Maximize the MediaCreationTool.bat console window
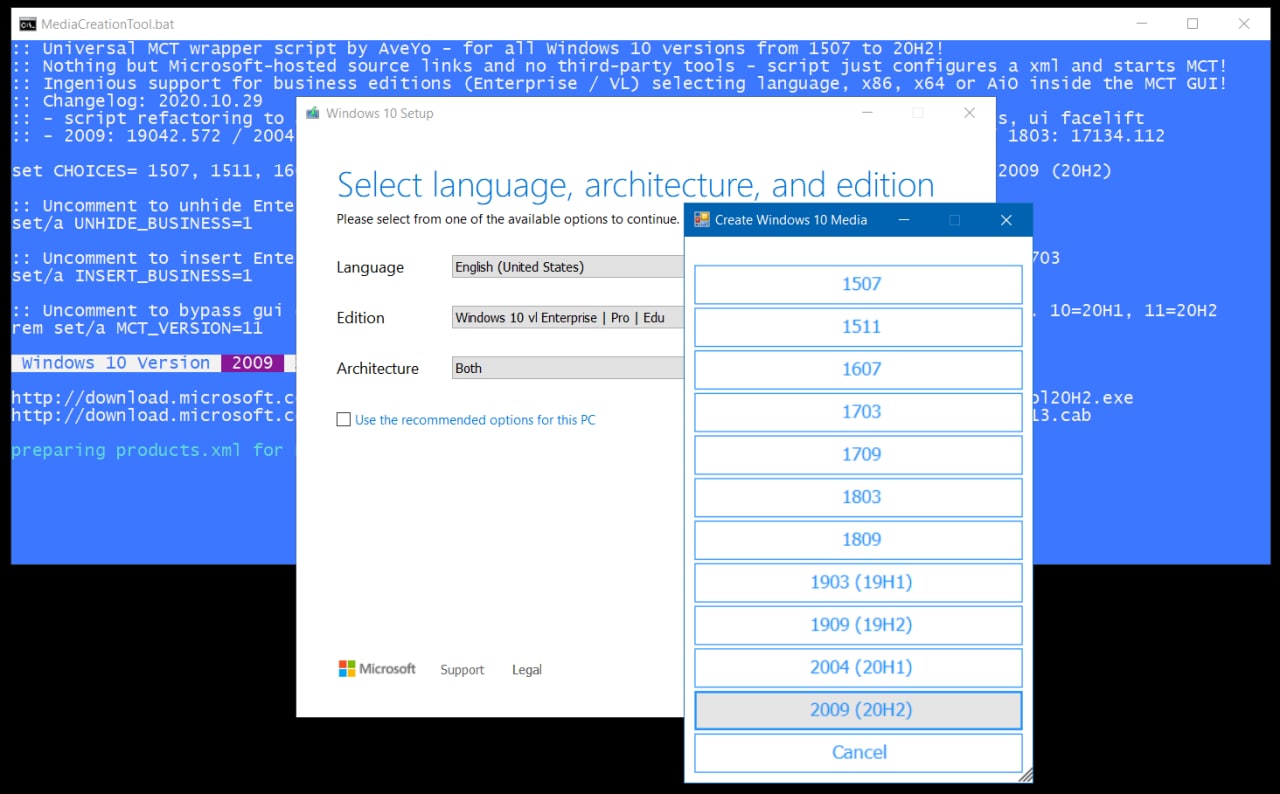1280x794 pixels. pos(1192,24)
